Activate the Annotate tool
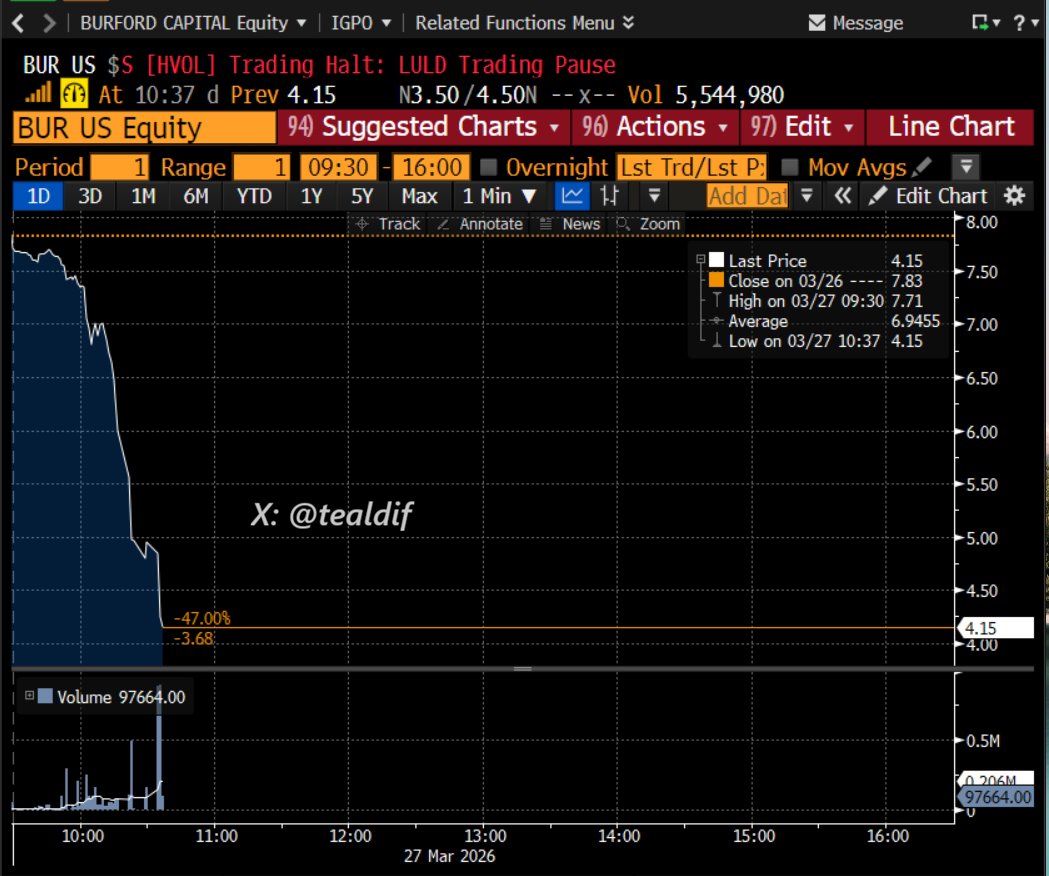 click(x=480, y=224)
